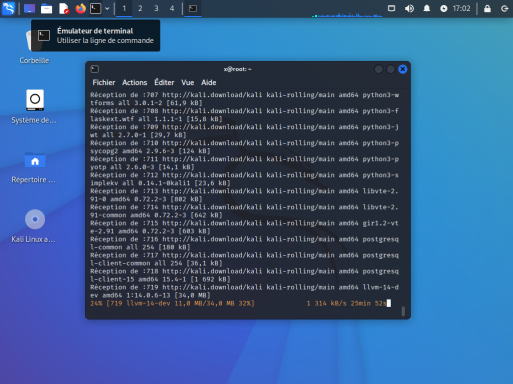Click the log out icon
Viewport: 513px width, 384px height.
pyautogui.click(x=505, y=8)
